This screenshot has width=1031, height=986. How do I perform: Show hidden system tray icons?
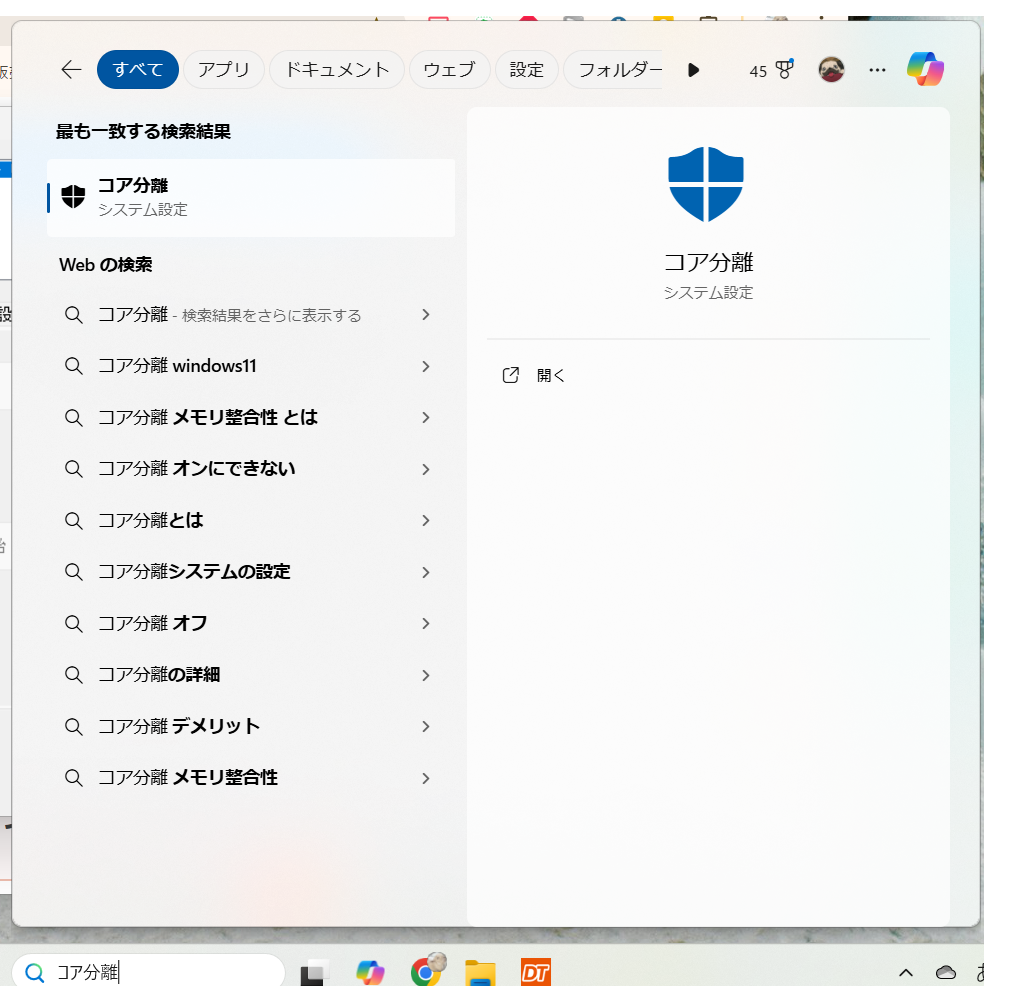tap(905, 972)
